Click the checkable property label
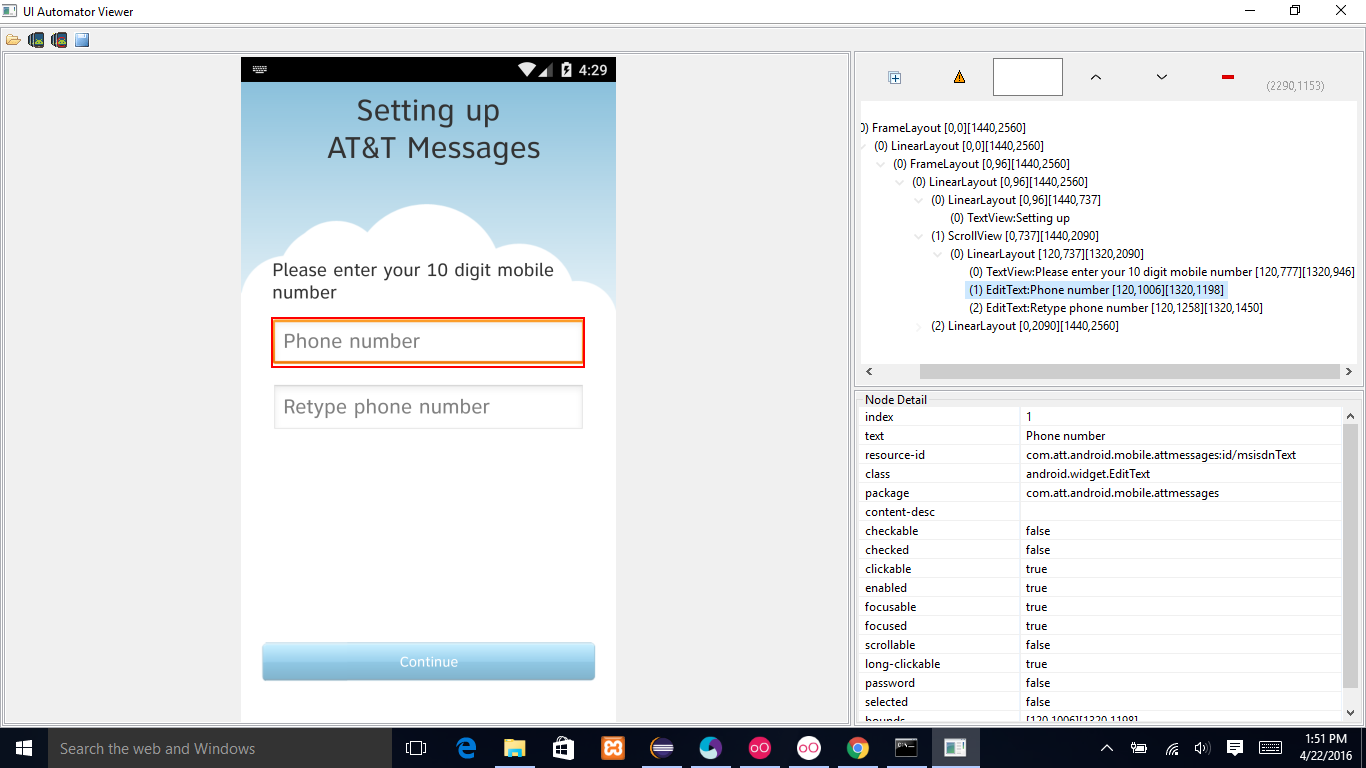1366x768 pixels. pos(891,531)
